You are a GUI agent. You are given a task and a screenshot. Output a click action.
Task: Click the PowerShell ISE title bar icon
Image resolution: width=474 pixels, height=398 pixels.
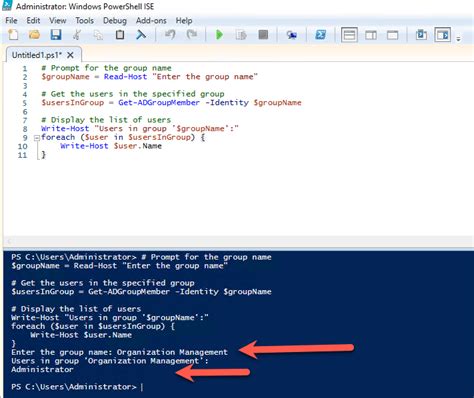[7, 5]
